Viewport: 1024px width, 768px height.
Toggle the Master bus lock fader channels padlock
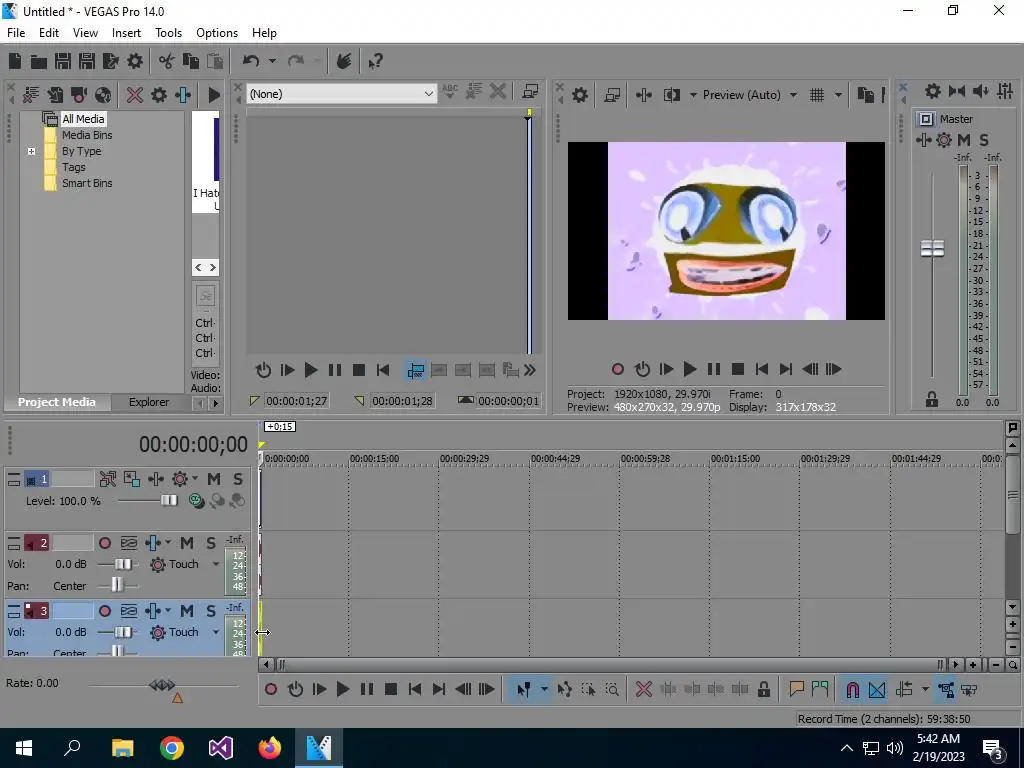(932, 400)
